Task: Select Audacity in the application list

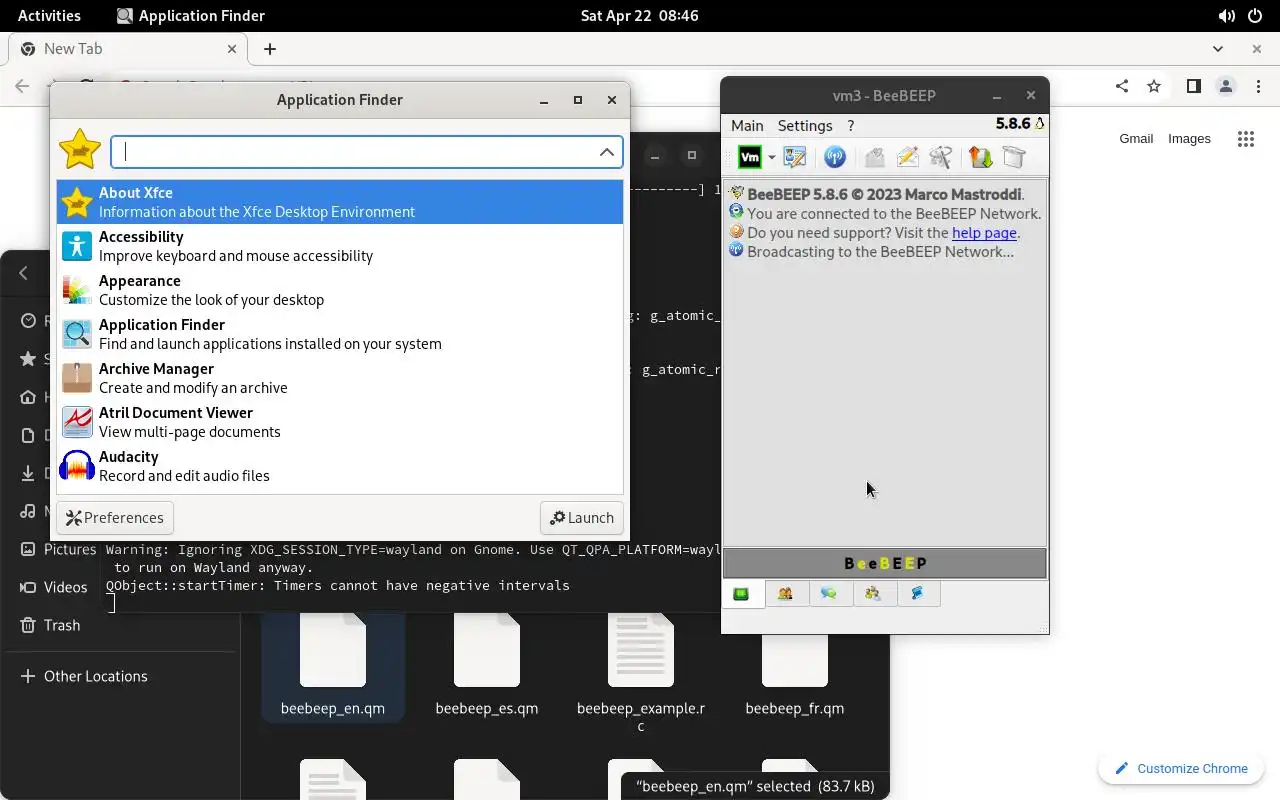Action: (x=340, y=466)
